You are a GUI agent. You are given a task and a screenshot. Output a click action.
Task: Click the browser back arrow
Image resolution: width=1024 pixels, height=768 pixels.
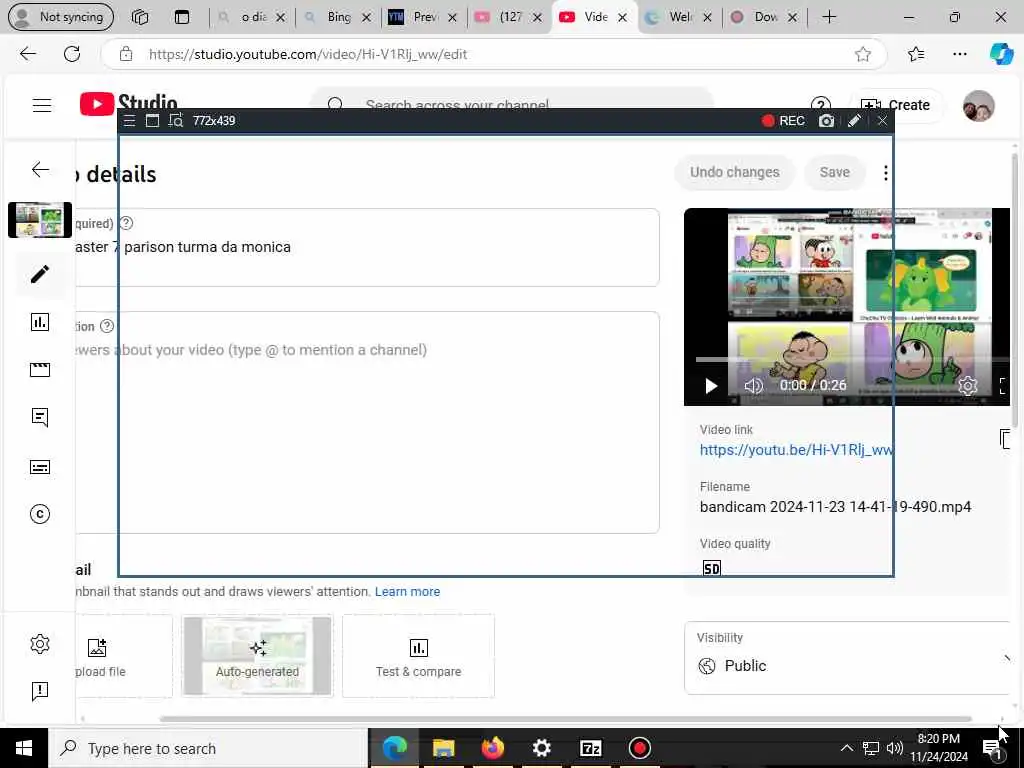point(28,54)
